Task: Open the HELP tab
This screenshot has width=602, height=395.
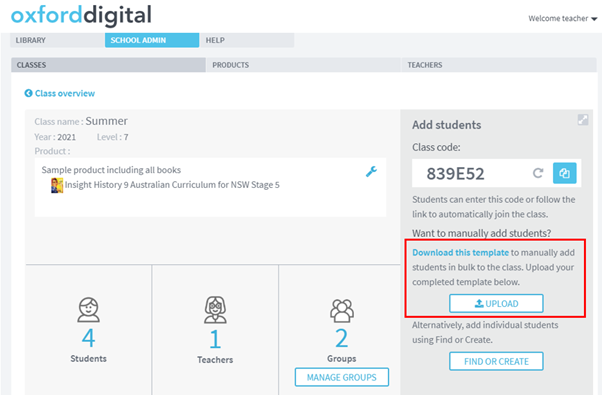Action: point(247,40)
